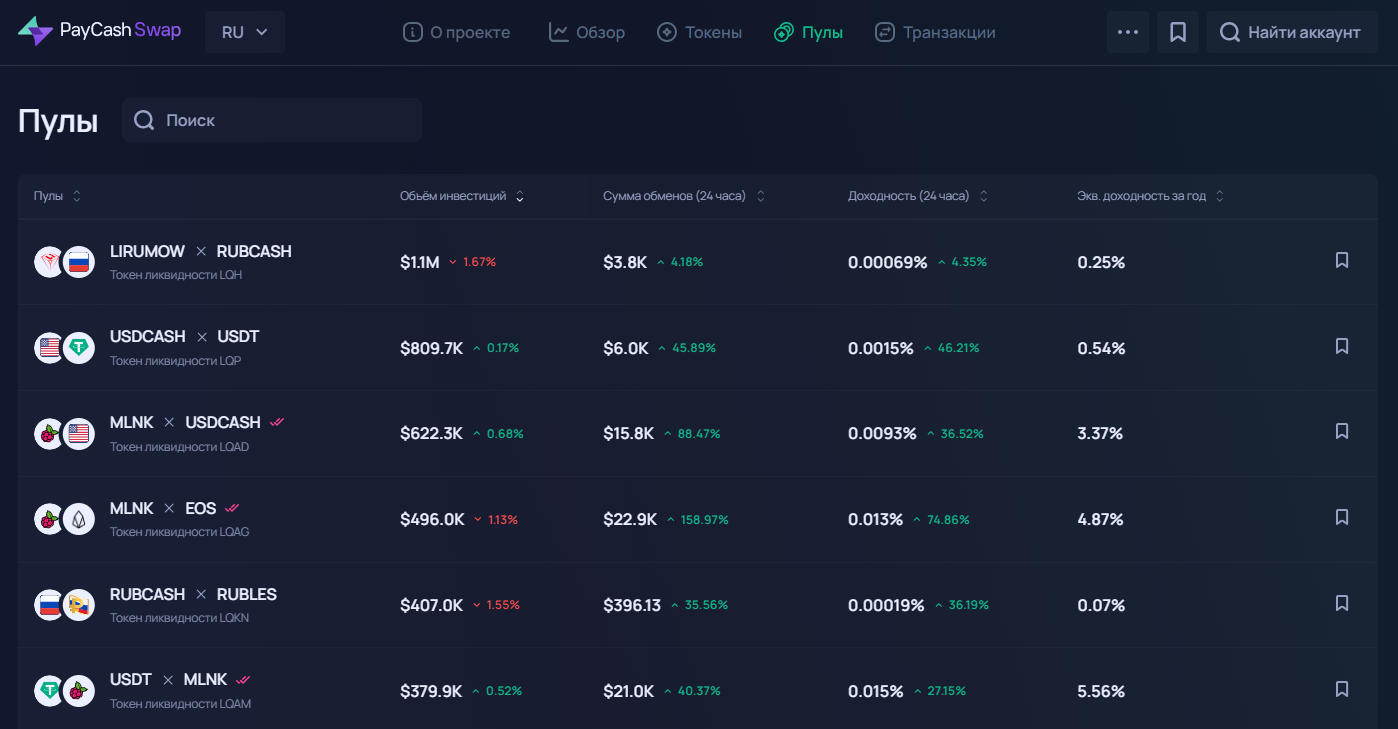The height and width of the screenshot is (729, 1398).
Task: Click the Пулы page heading
Action: click(58, 122)
